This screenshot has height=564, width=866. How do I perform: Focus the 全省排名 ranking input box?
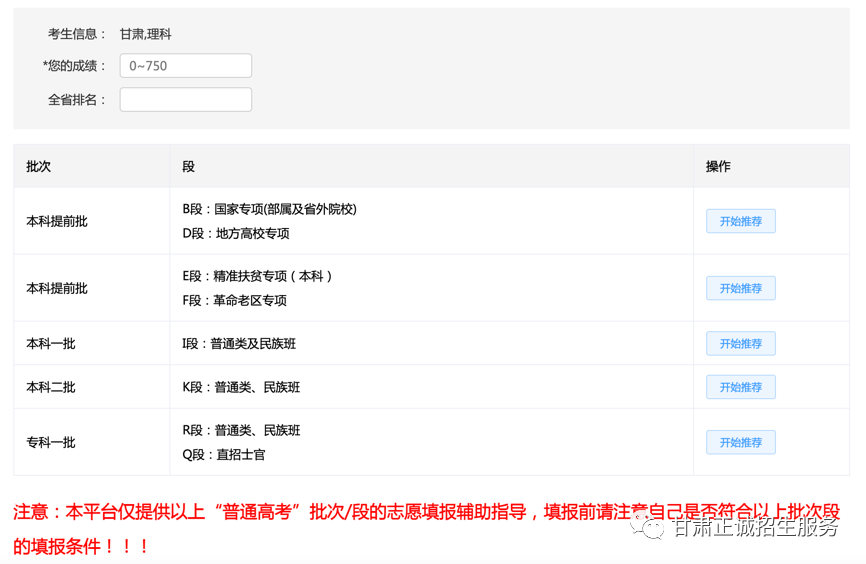pos(185,100)
